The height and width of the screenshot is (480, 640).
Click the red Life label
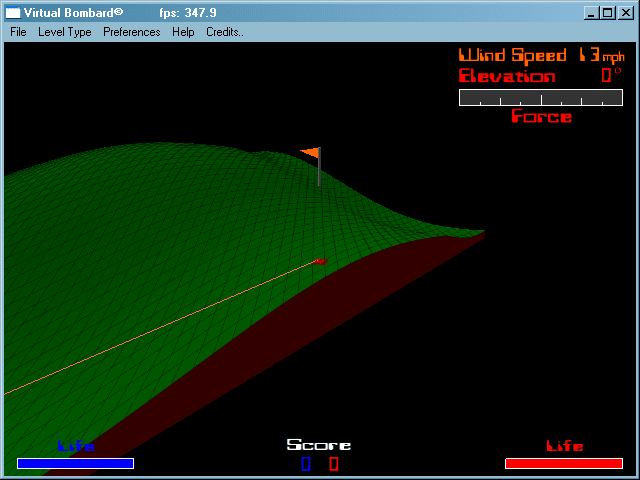click(565, 446)
